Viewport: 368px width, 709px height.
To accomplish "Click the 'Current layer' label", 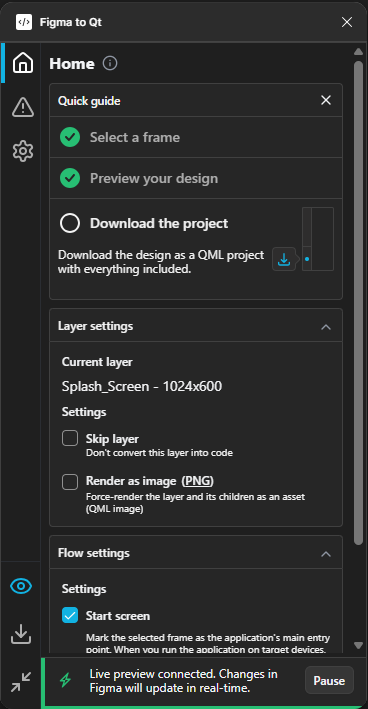I will pyautogui.click(x=97, y=362).
